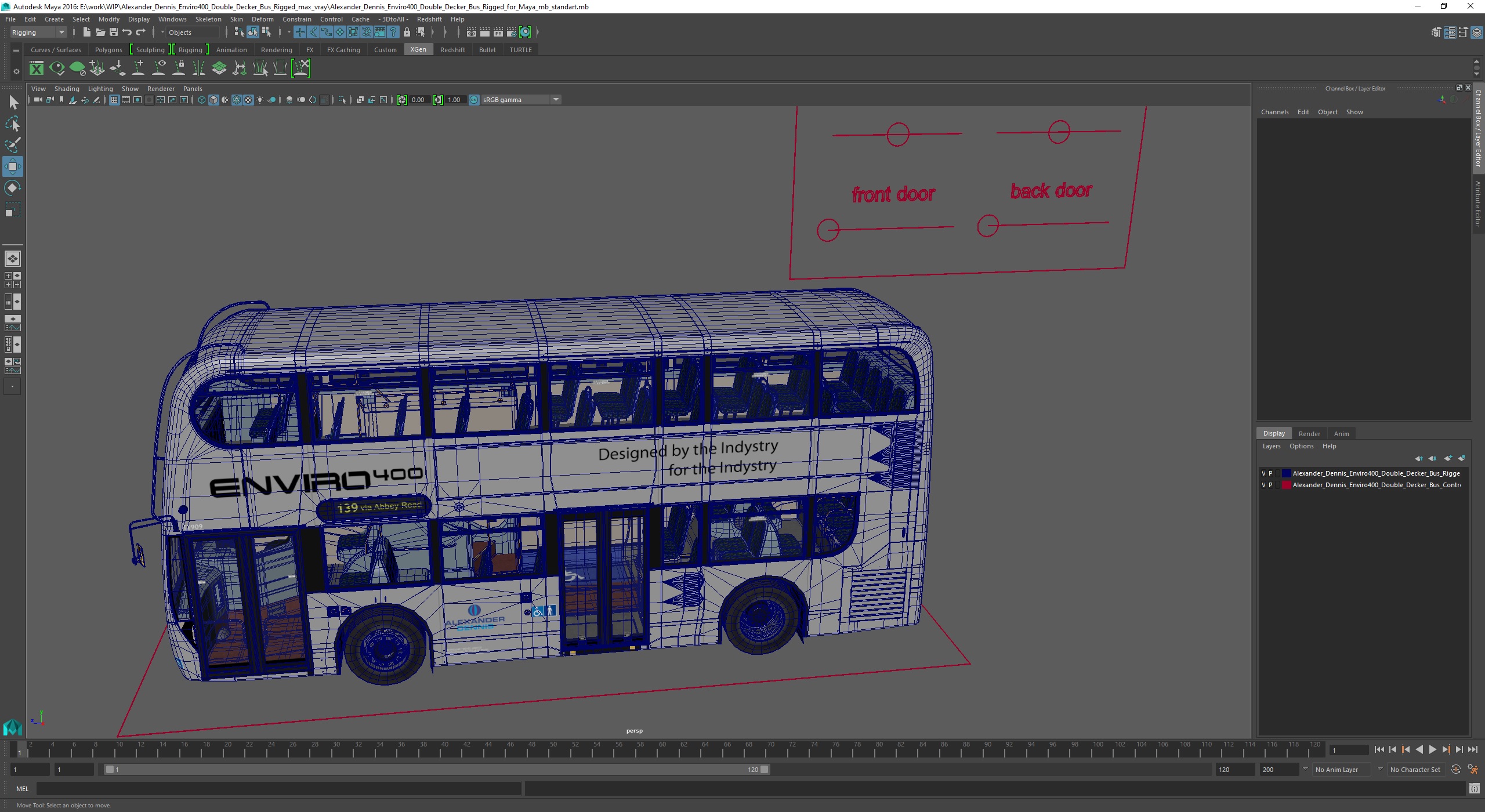Undo the last action
Screen dimensions: 1485x812
tap(126, 32)
